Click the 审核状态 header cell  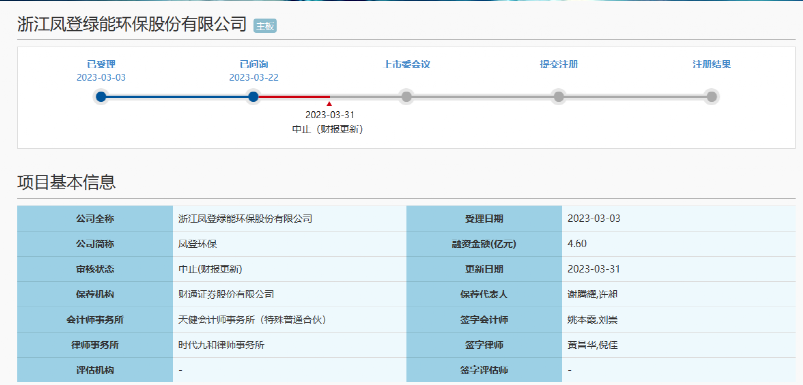pyautogui.click(x=95, y=269)
